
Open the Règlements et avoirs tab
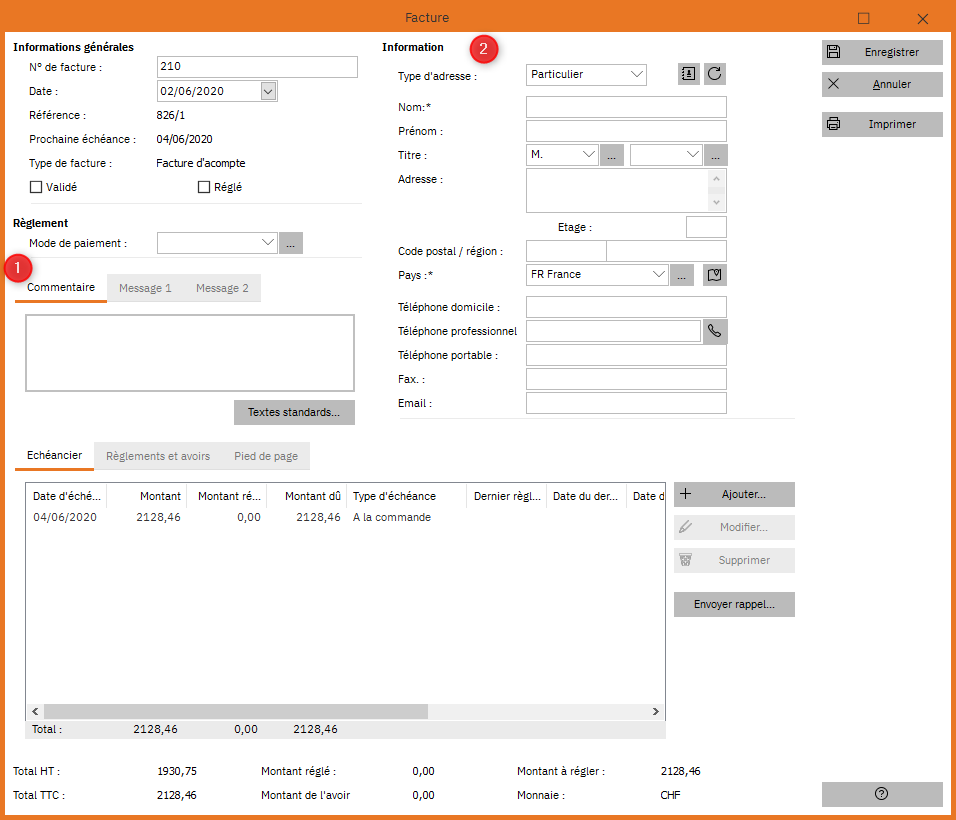point(158,456)
